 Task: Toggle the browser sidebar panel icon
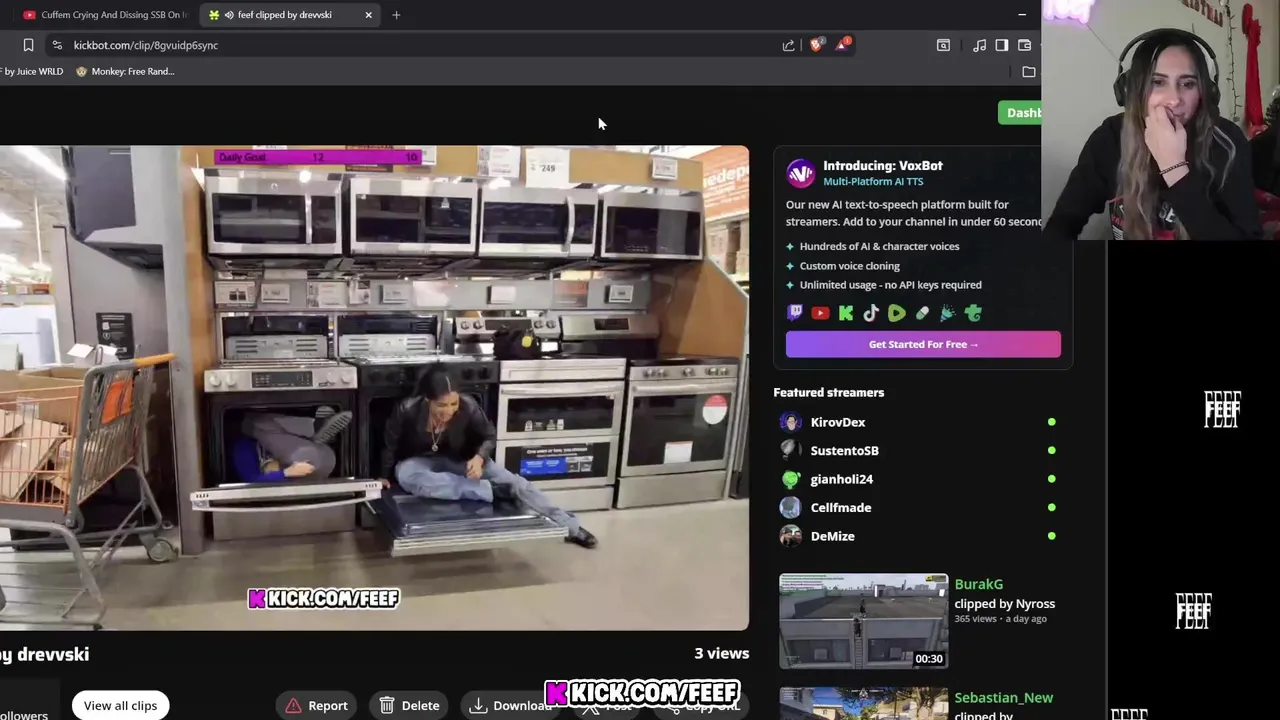pos(1001,45)
